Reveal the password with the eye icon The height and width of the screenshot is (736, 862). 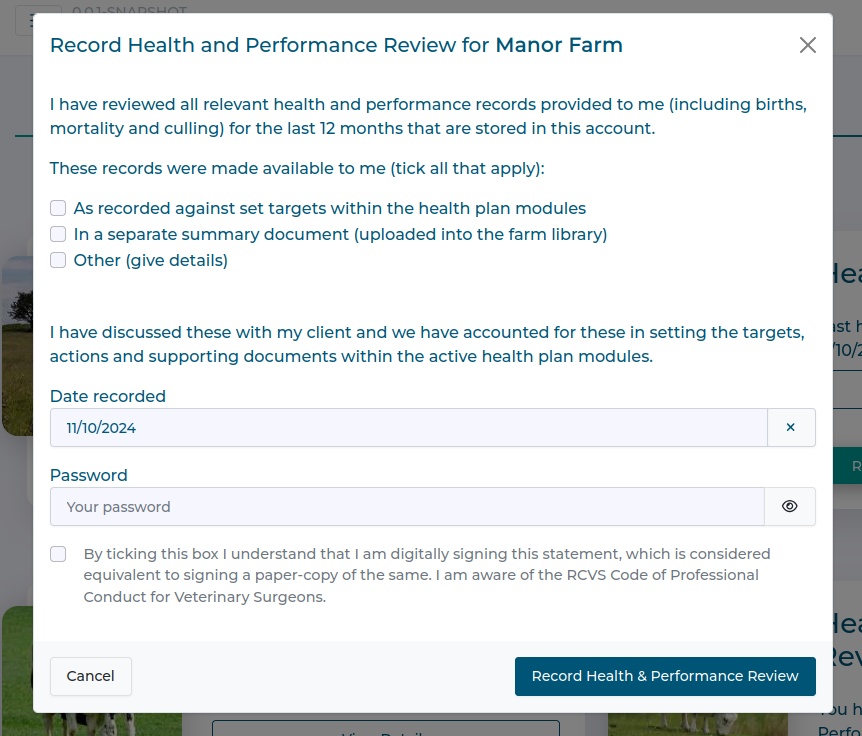[789, 506]
